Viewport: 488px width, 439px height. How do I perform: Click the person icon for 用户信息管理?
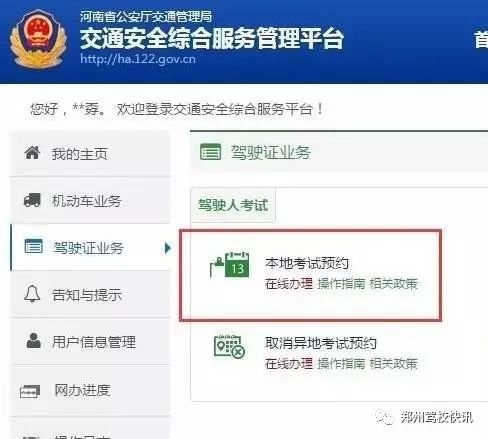(x=33, y=341)
